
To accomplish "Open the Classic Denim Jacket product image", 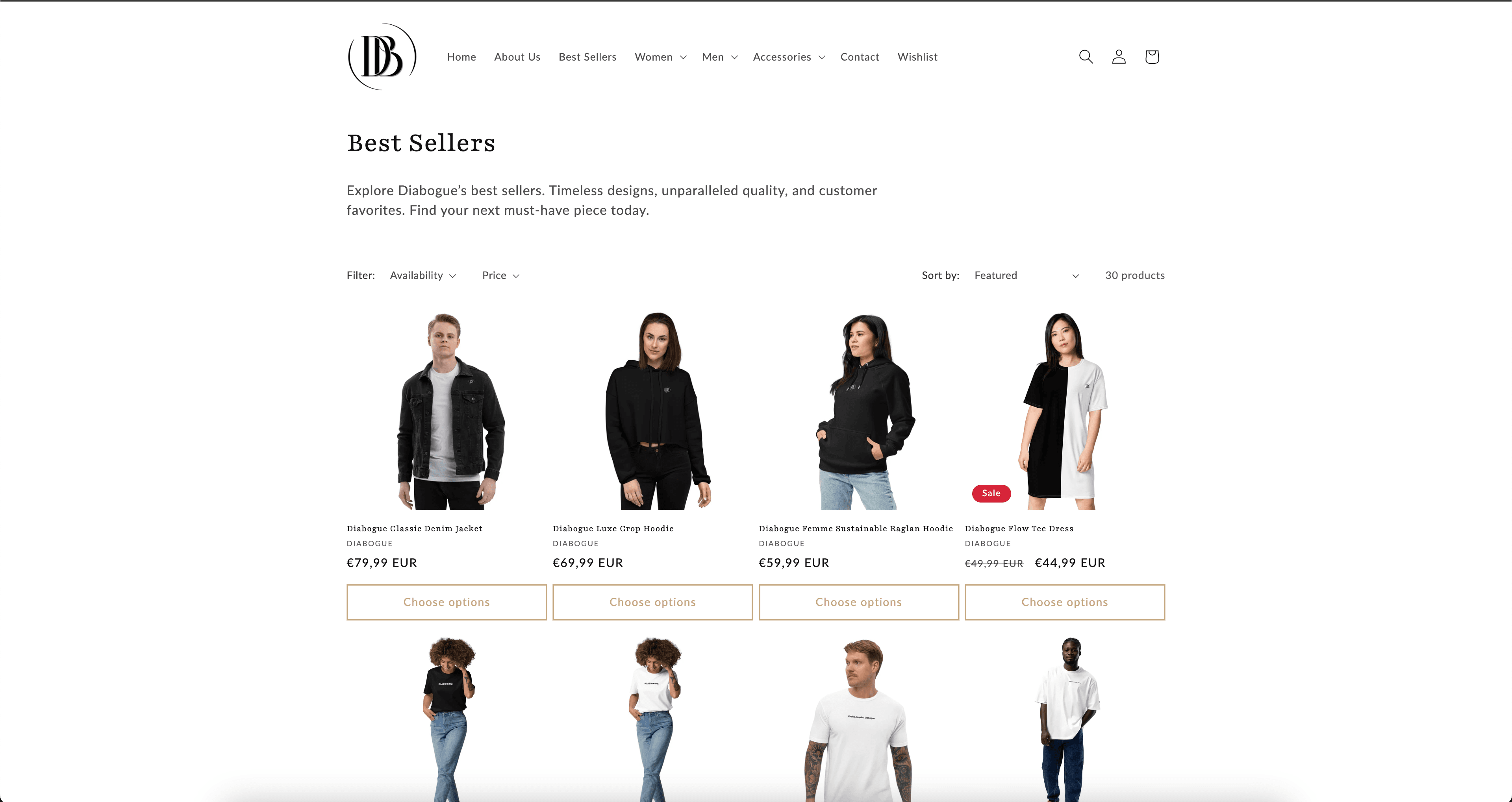I will coord(447,411).
